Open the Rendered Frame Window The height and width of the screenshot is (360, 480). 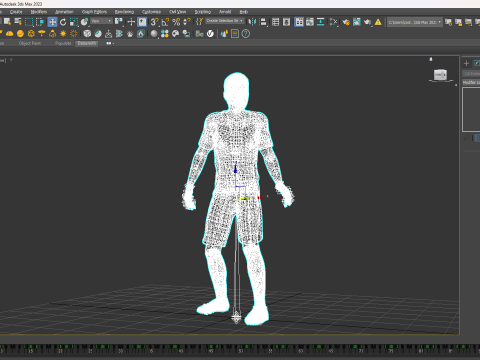click(x=357, y=22)
